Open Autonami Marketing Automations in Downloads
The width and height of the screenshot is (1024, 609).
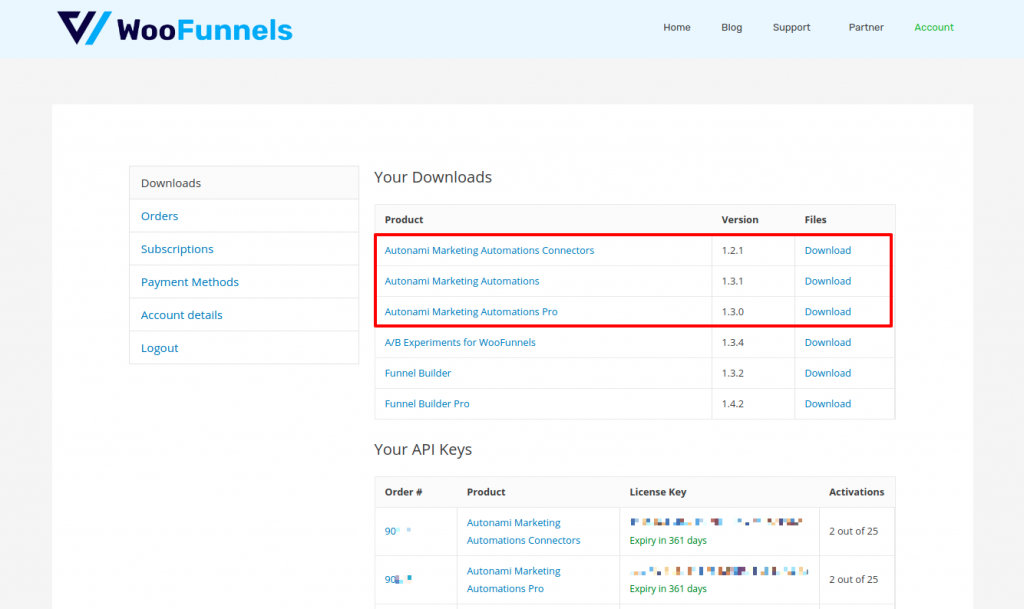(462, 281)
